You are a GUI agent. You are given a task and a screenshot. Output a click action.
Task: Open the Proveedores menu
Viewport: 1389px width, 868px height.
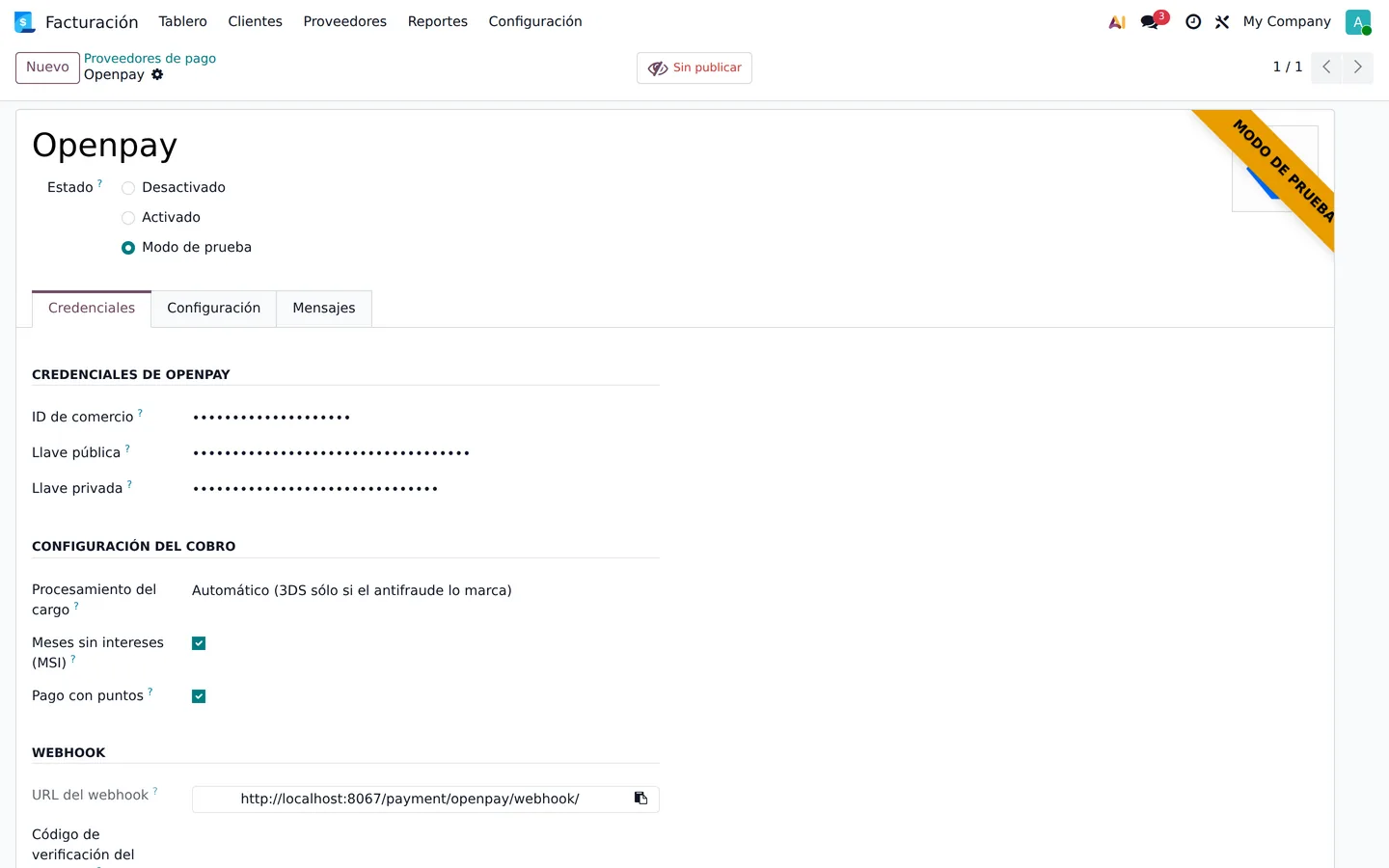click(x=345, y=21)
